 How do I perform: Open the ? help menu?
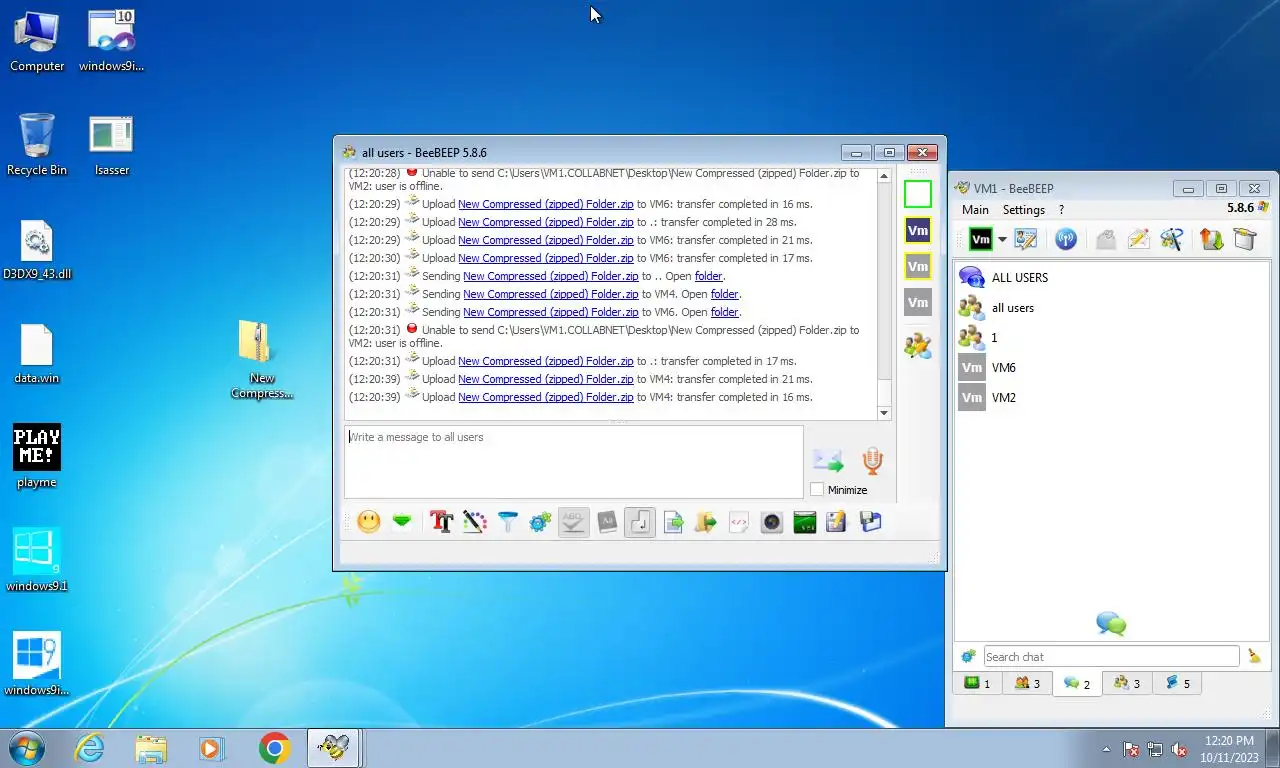[x=1061, y=210]
